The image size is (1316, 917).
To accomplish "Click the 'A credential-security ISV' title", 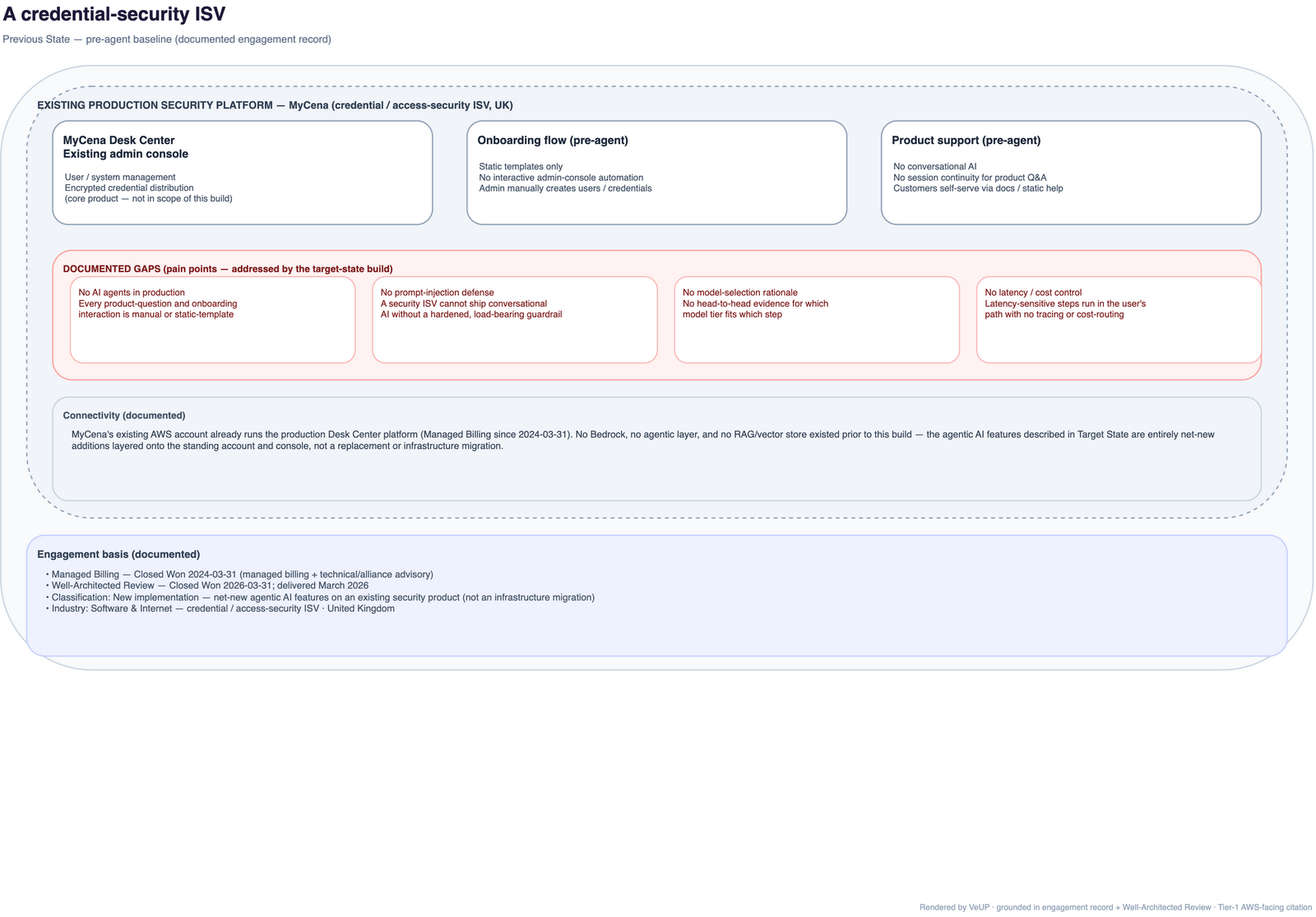I will [114, 15].
